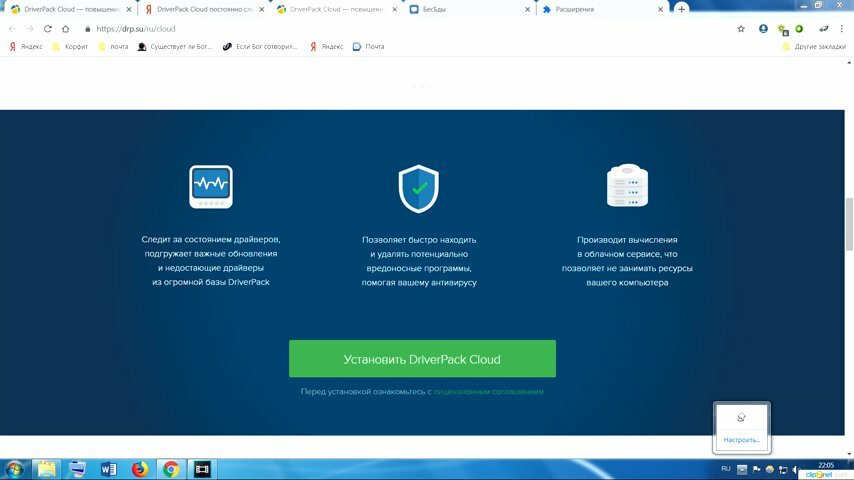Screen dimensions: 854x480
Task: Click 'Установить DriverPack Cloud' green button
Action: pos(422,359)
